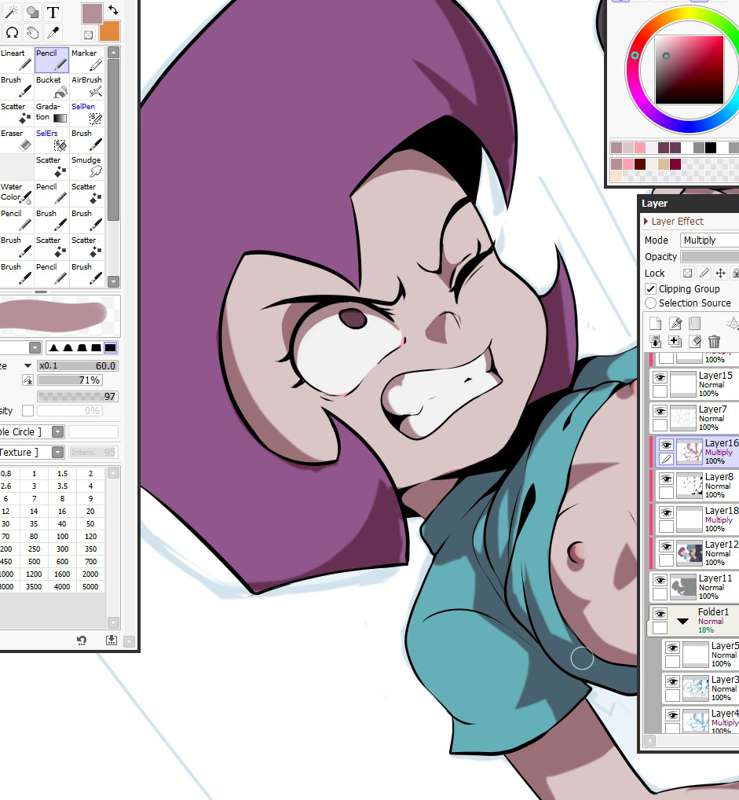Pick a color in the color square

click(x=689, y=70)
